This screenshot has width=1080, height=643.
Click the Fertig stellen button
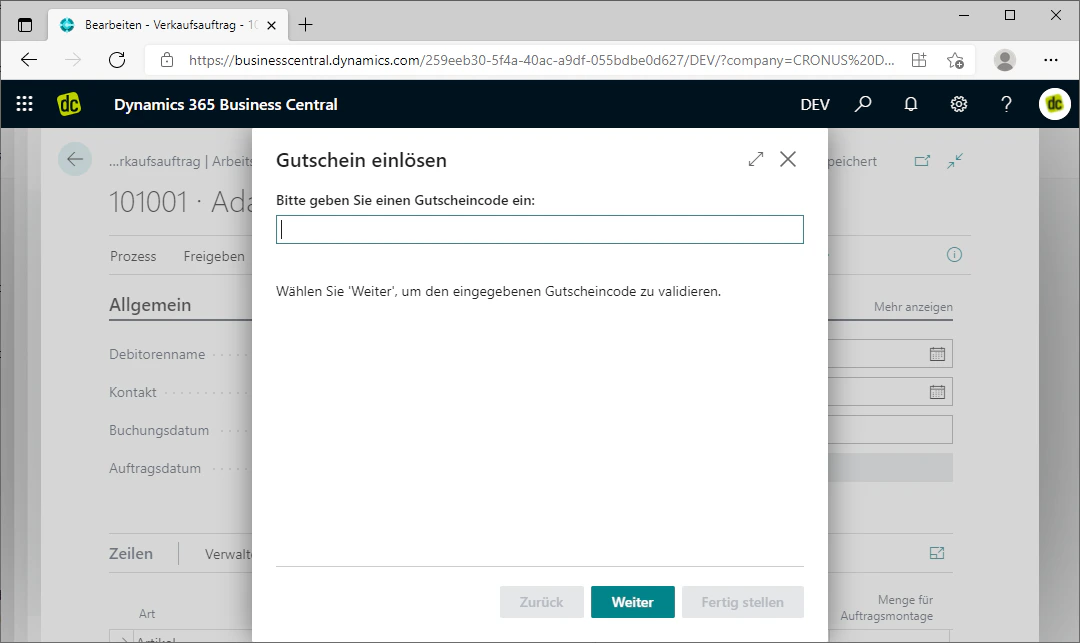742,602
